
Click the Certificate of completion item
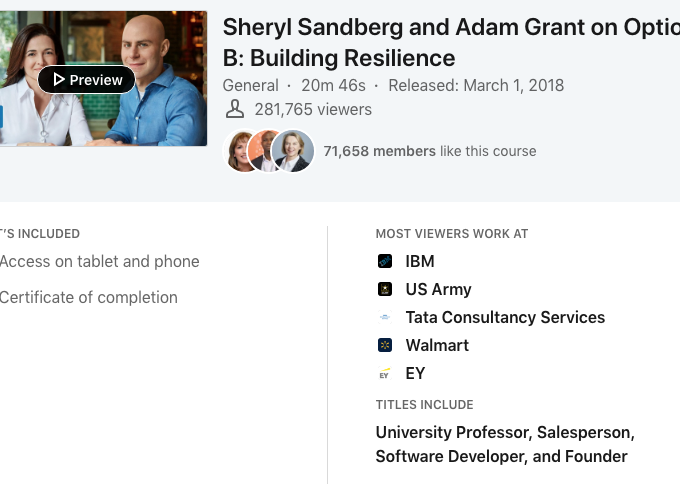coord(88,297)
